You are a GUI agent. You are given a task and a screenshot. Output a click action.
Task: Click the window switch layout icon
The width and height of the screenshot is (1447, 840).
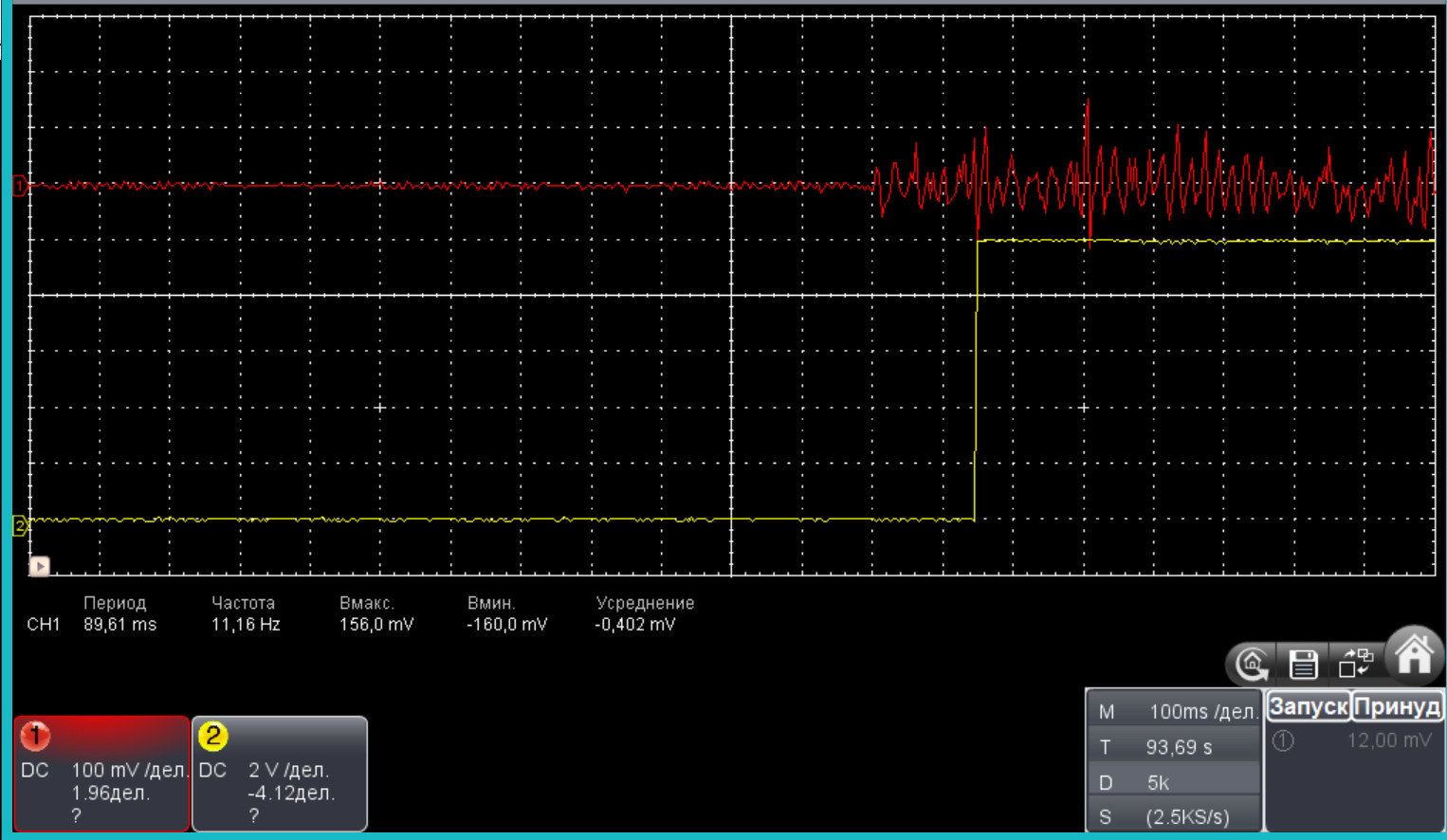point(1356,663)
